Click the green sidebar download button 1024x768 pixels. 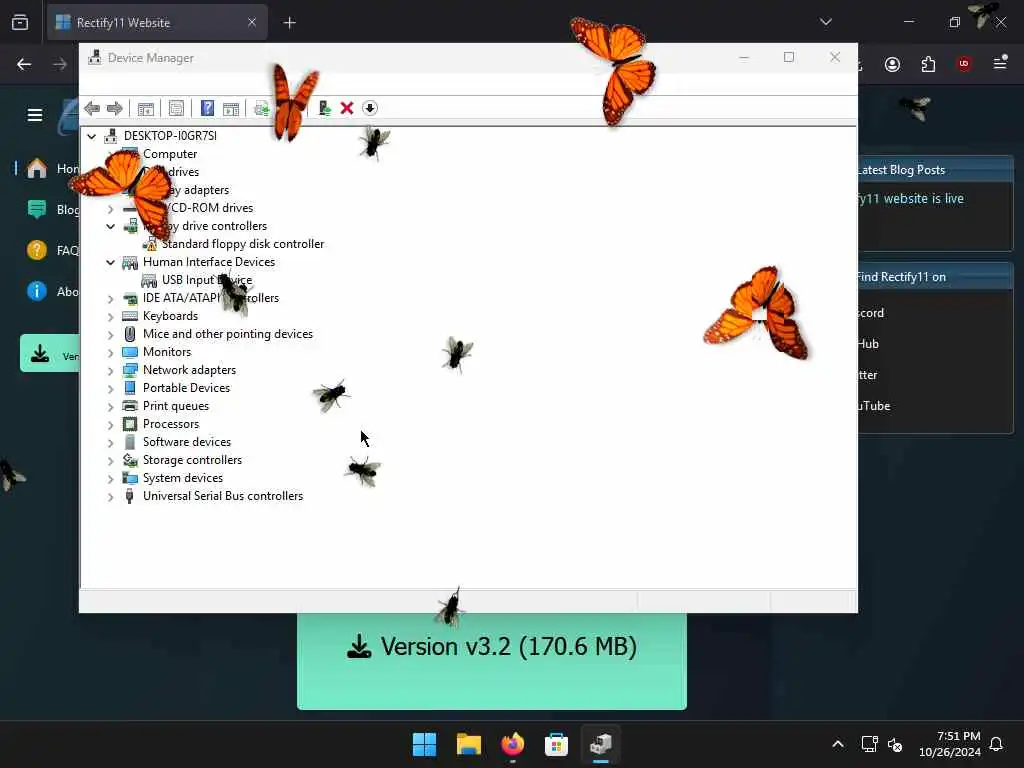pos(50,353)
